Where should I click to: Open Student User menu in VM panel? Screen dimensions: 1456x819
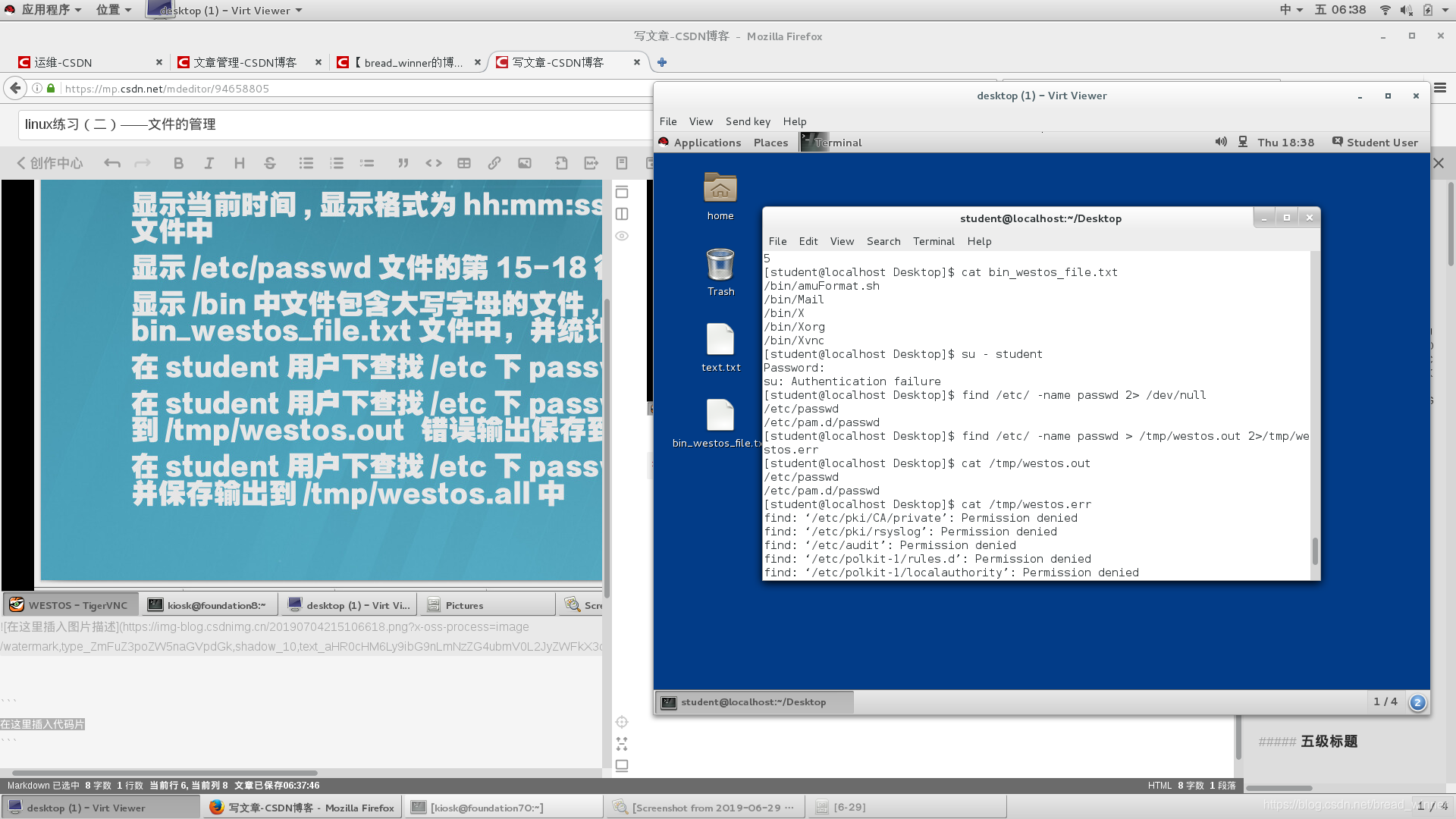pyautogui.click(x=1375, y=142)
